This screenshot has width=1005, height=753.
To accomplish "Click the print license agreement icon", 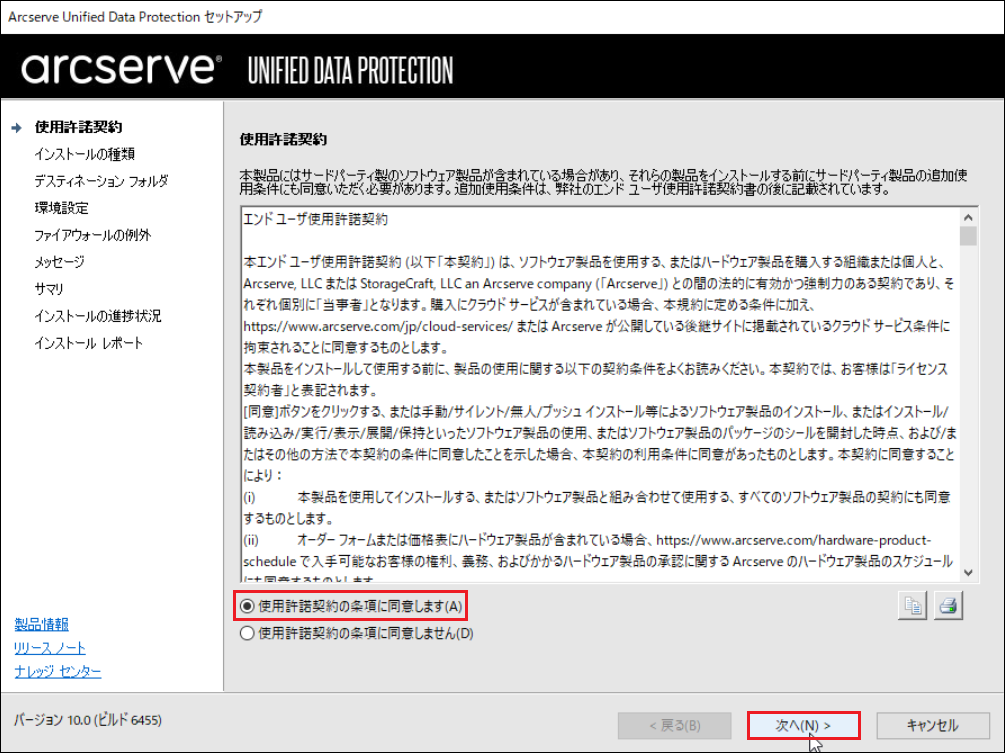I will pyautogui.click(x=948, y=606).
